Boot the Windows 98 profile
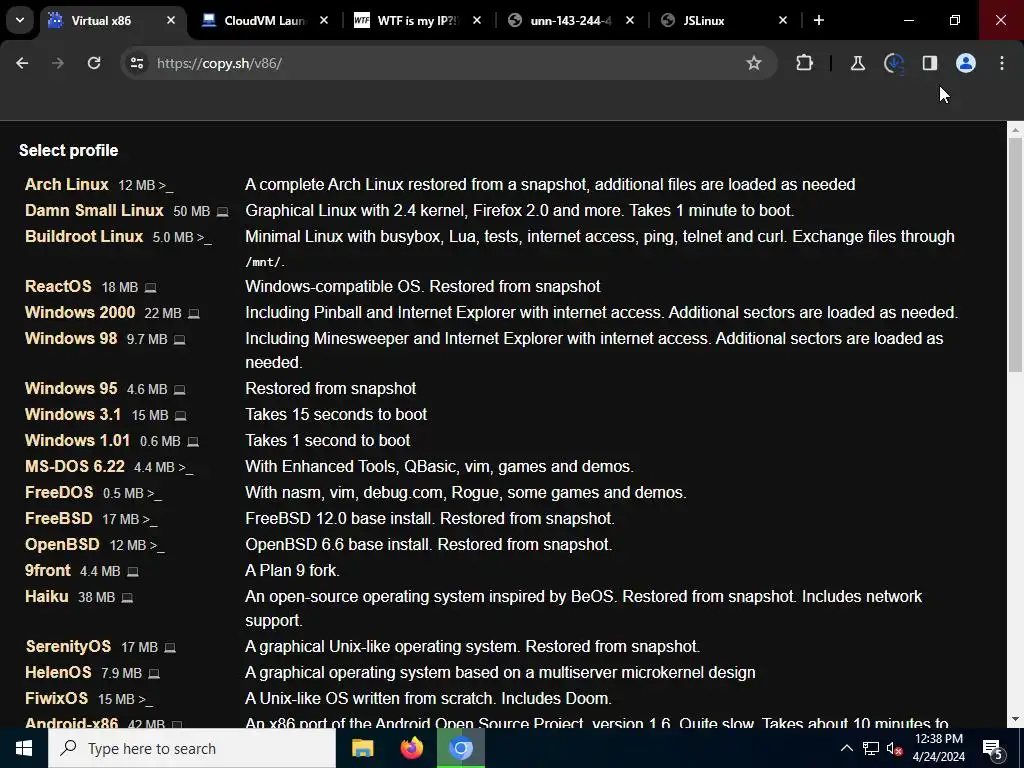 click(x=71, y=338)
